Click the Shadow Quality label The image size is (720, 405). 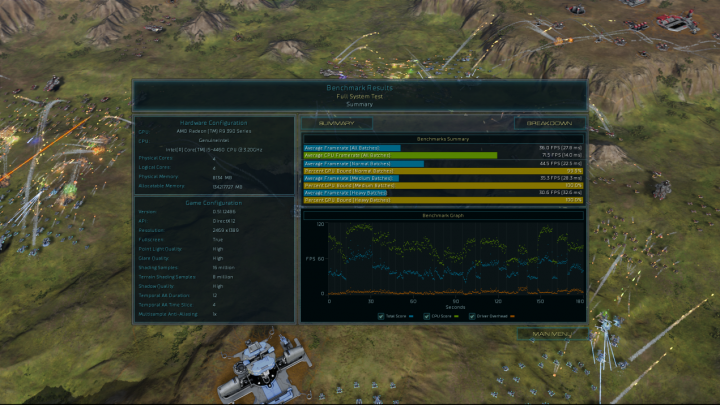pyautogui.click(x=156, y=286)
